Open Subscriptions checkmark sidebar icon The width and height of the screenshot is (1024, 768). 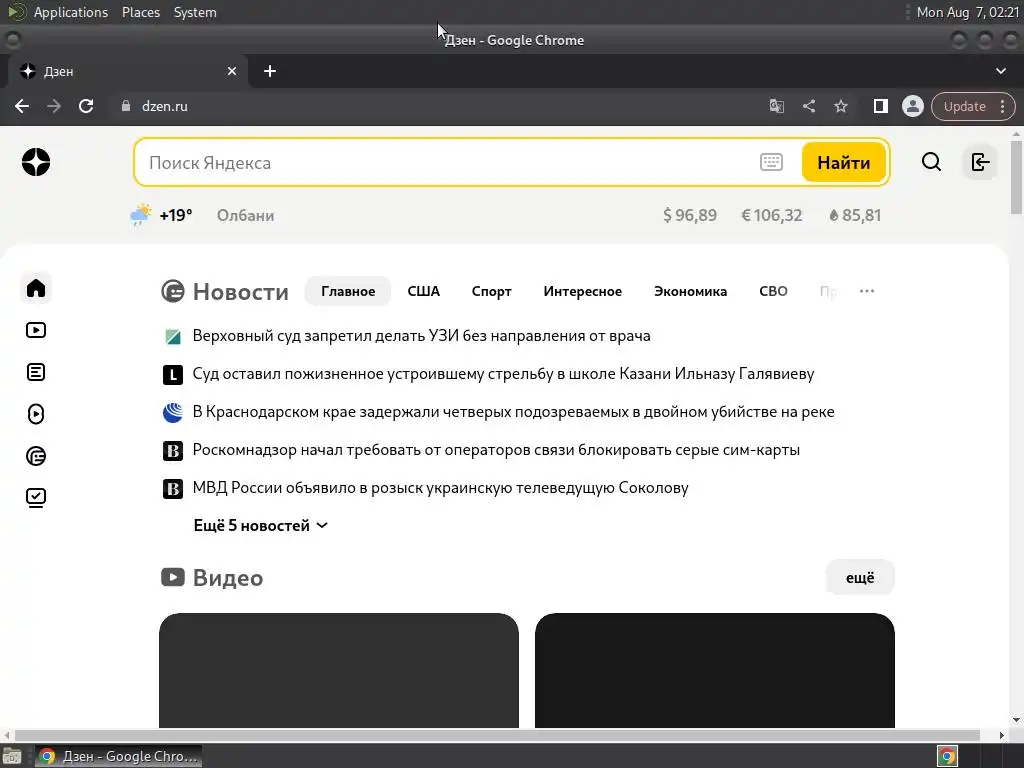36,498
